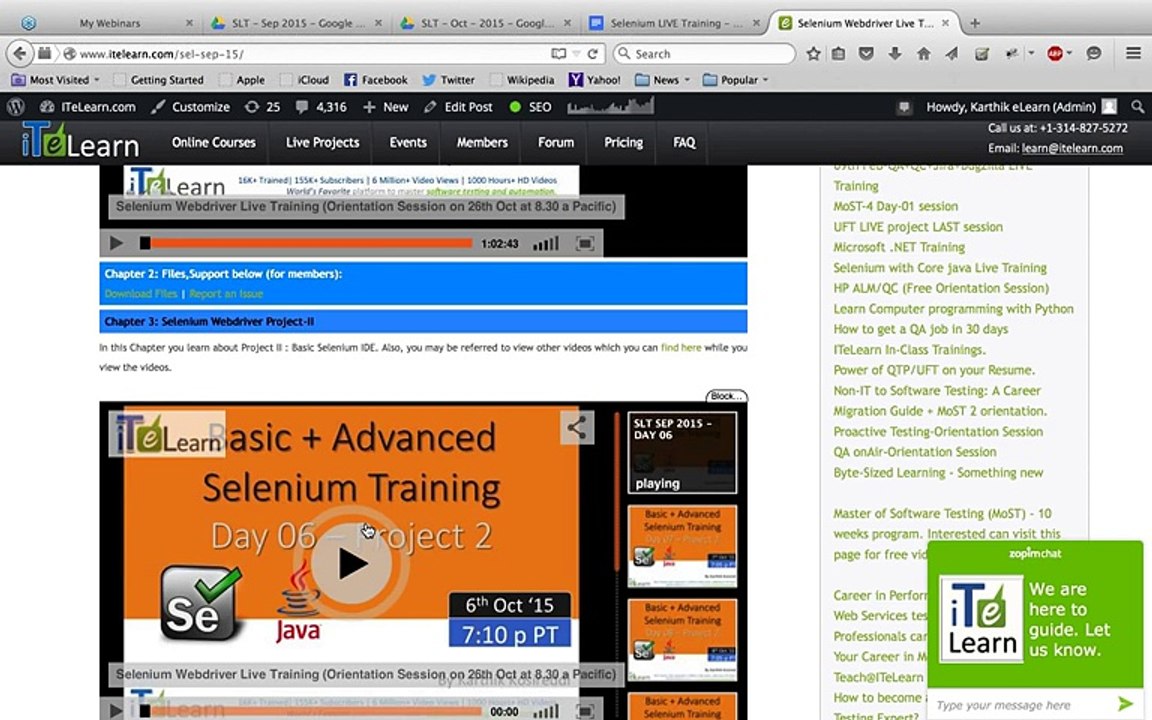Send chat message with arrow icon
1152x720 pixels.
point(1126,704)
